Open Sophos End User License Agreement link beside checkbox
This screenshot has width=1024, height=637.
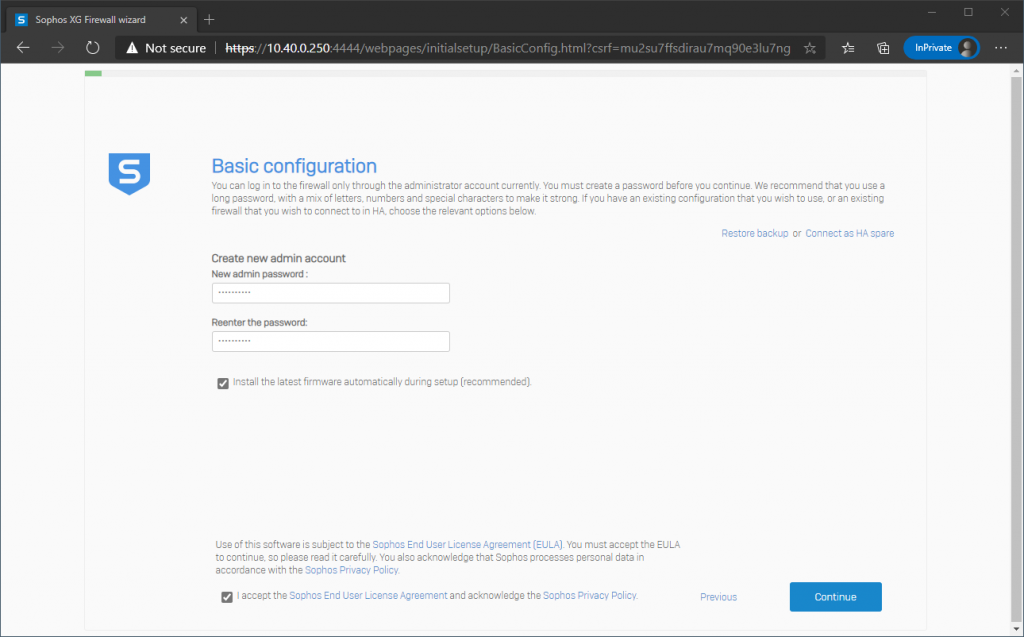click(368, 595)
